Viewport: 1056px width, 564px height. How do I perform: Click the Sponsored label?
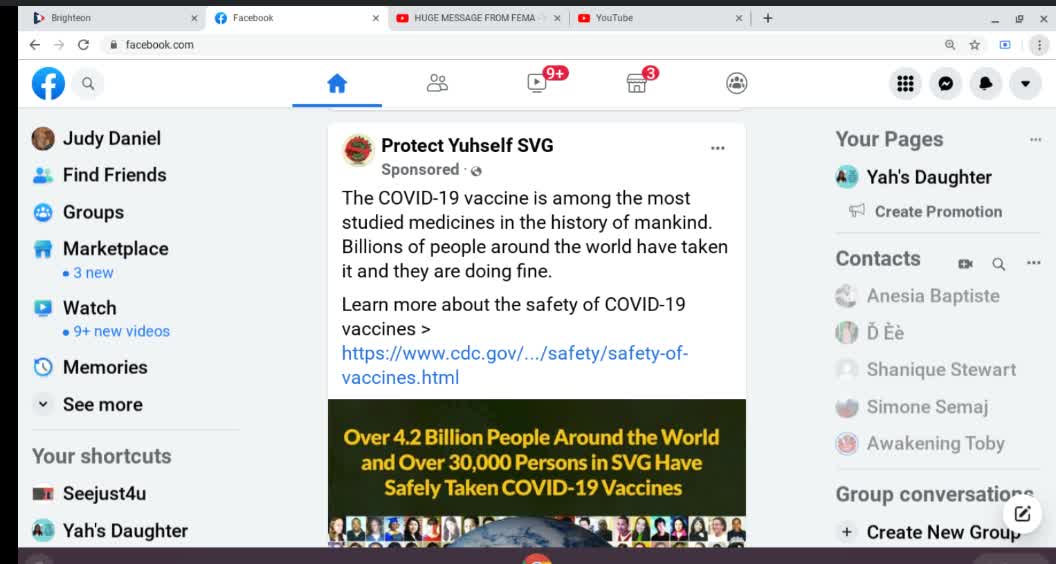pyautogui.click(x=420, y=170)
